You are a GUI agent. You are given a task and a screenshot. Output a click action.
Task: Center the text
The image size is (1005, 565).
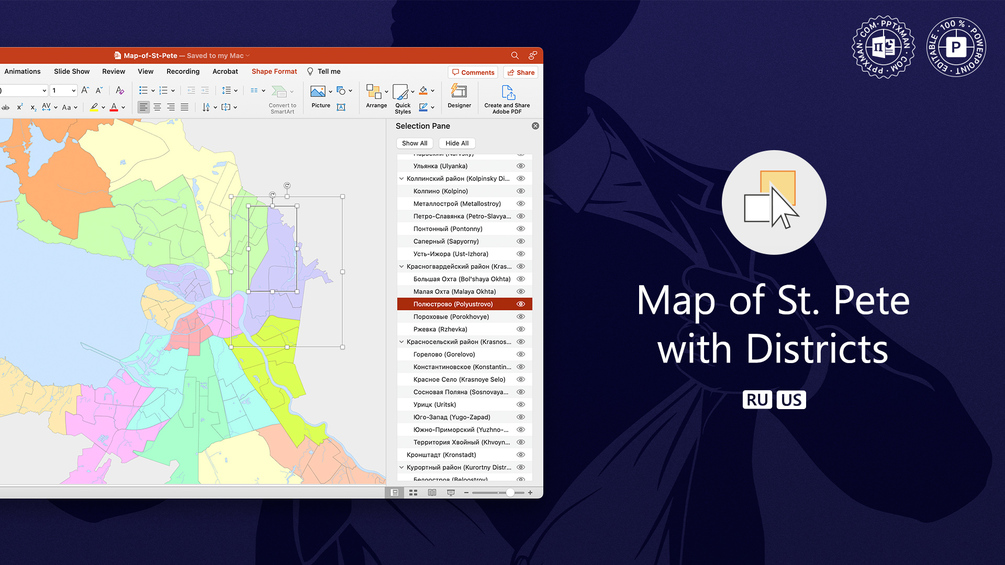pyautogui.click(x=157, y=107)
